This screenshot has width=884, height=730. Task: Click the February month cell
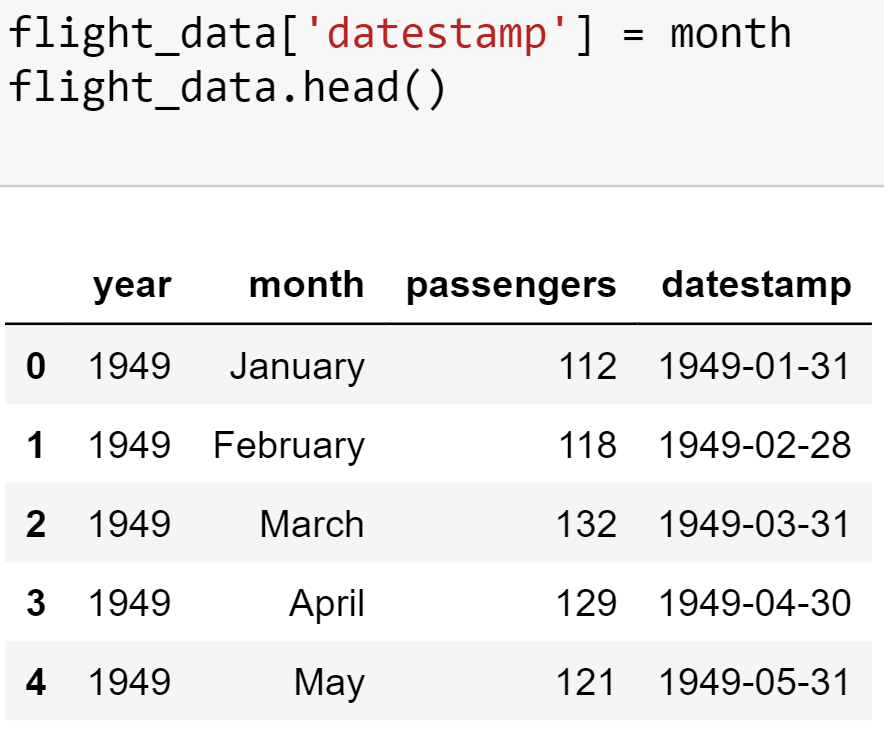289,446
